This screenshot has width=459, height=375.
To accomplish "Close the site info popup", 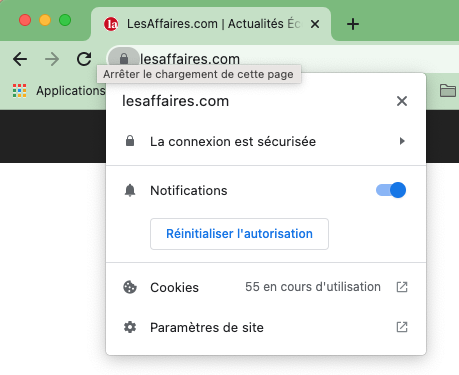I will 402,101.
